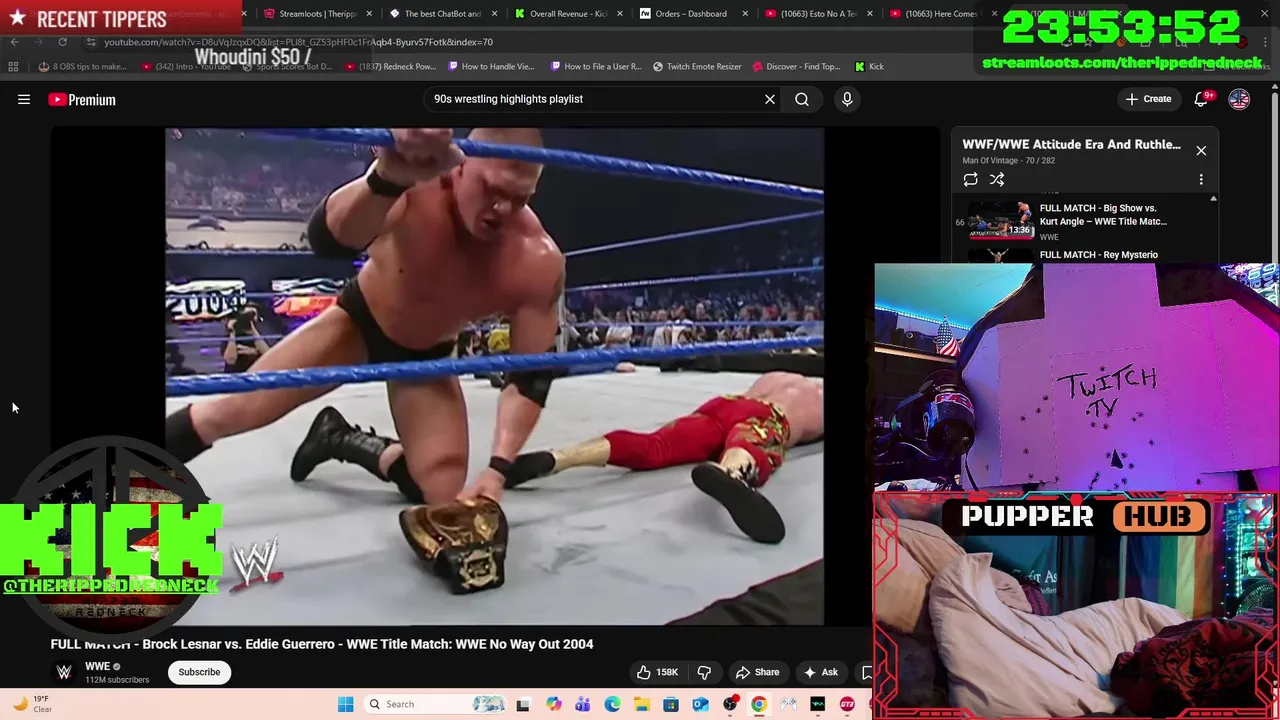Click the WWE channel name link
The width and height of the screenshot is (1280, 720).
(x=97, y=666)
